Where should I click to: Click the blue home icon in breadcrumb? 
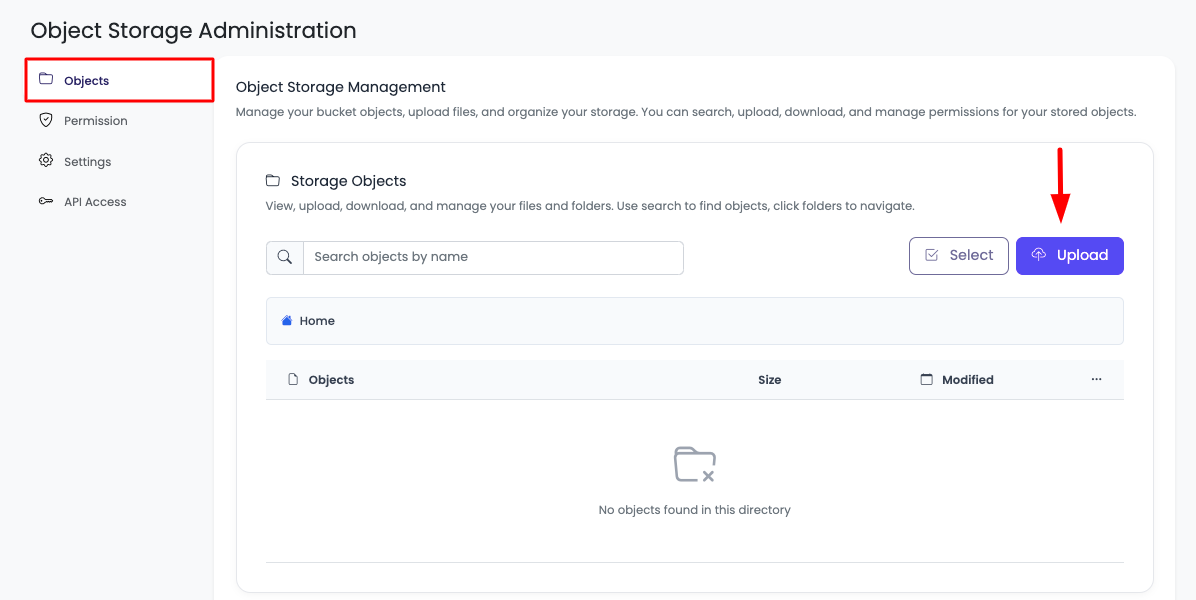(x=287, y=321)
